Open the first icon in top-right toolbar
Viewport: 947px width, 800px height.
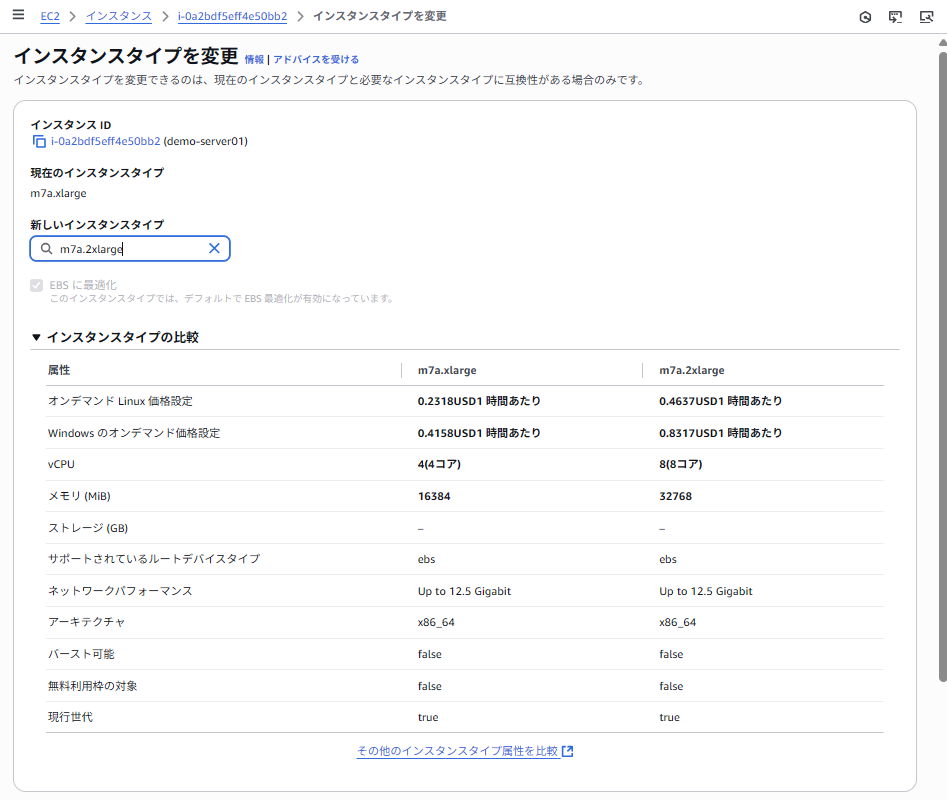pyautogui.click(x=865, y=17)
